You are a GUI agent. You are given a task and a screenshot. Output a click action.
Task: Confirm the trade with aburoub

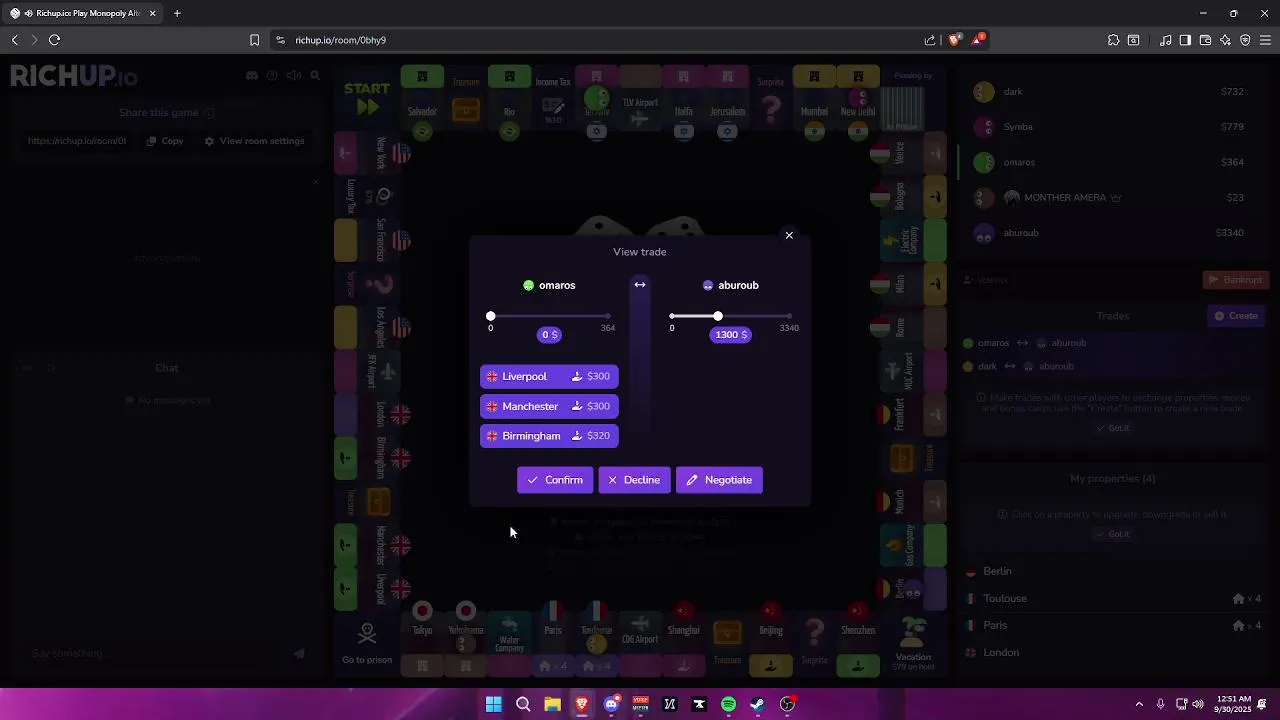tap(555, 480)
